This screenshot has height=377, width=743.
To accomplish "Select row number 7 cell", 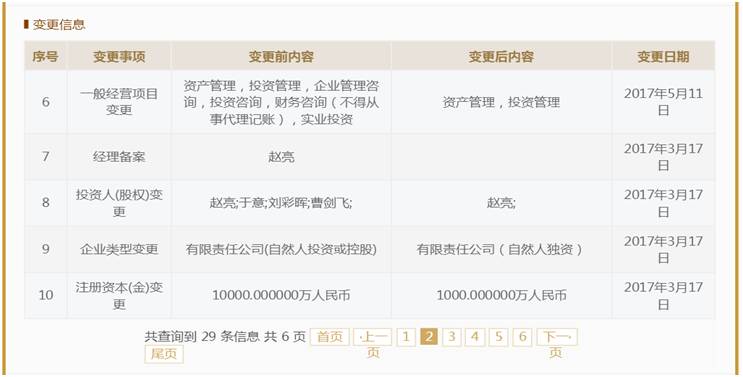I will click(45, 156).
